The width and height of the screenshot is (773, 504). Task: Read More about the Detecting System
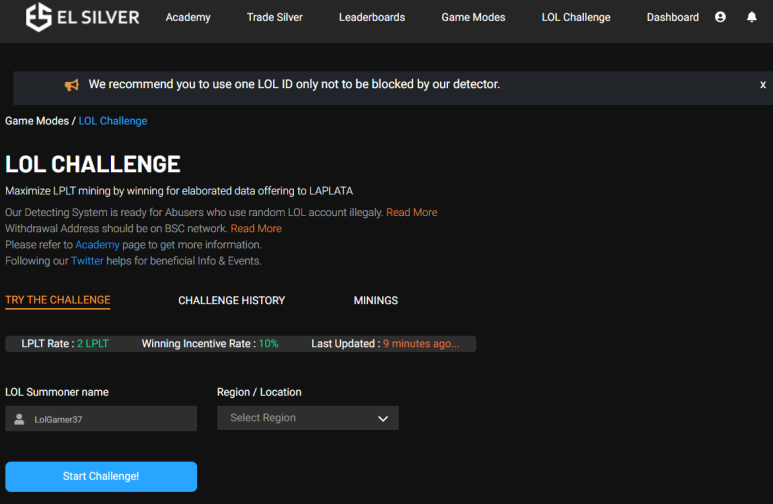(412, 213)
